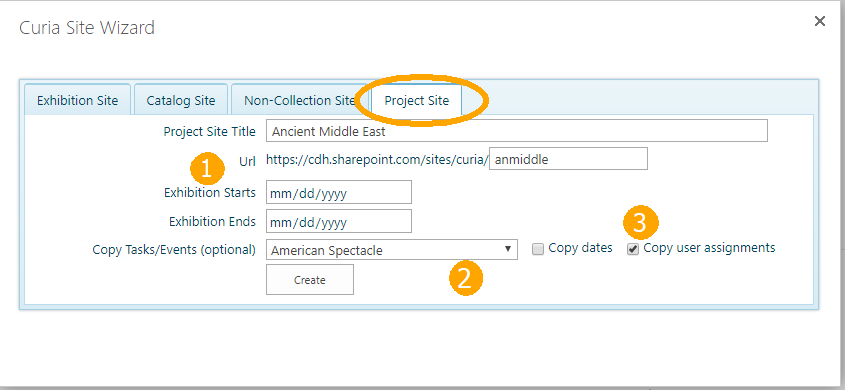This screenshot has width=845, height=390.
Task: Switch to the Exhibition Site tab
Action: (x=78, y=100)
